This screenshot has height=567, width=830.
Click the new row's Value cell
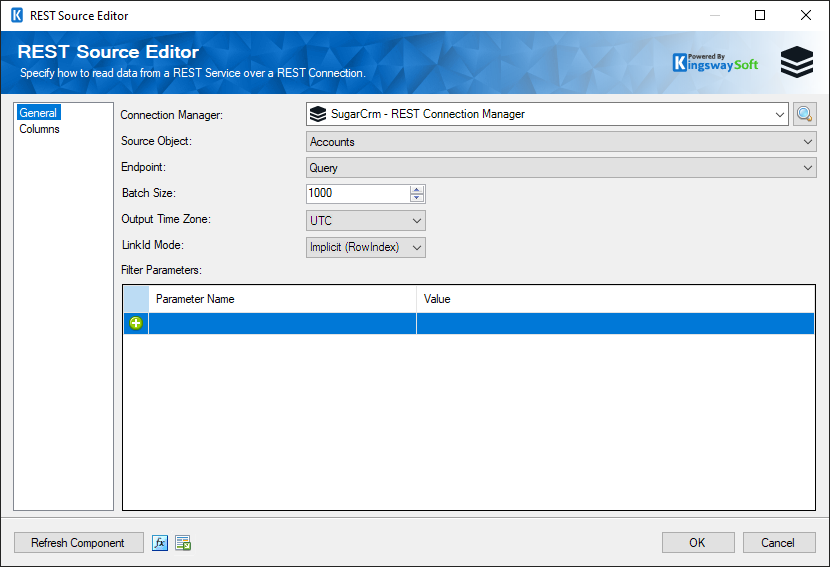(x=615, y=323)
